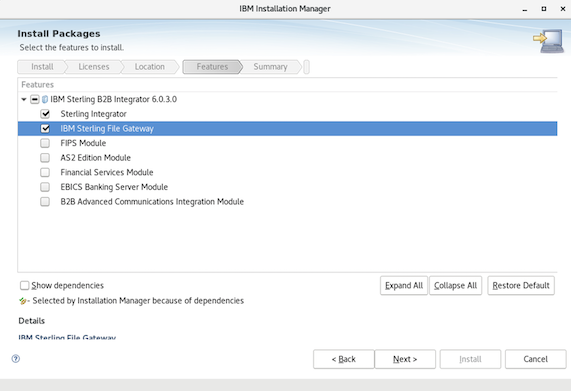Click the Collapse All button

[x=456, y=285]
